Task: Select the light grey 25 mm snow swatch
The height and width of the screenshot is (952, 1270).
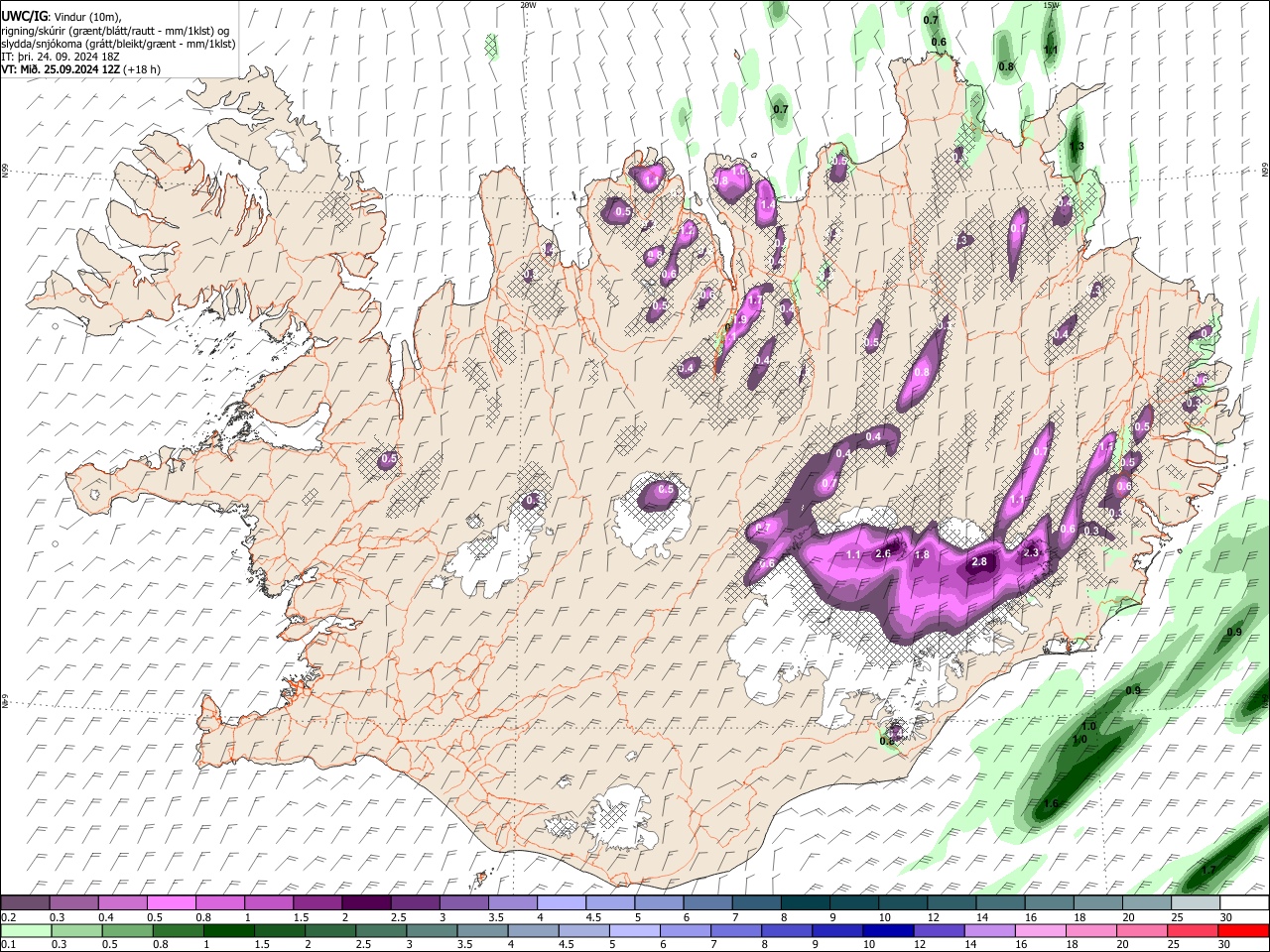Action: point(1196,903)
